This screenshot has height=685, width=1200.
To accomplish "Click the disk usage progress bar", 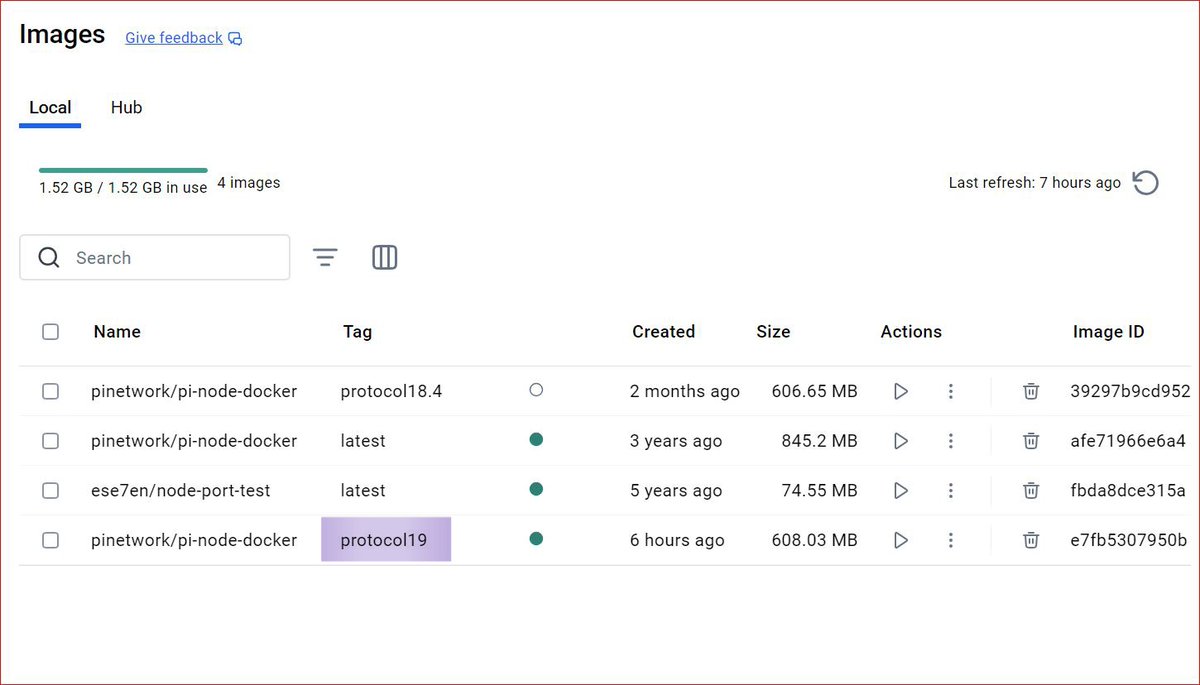I will click(x=123, y=170).
